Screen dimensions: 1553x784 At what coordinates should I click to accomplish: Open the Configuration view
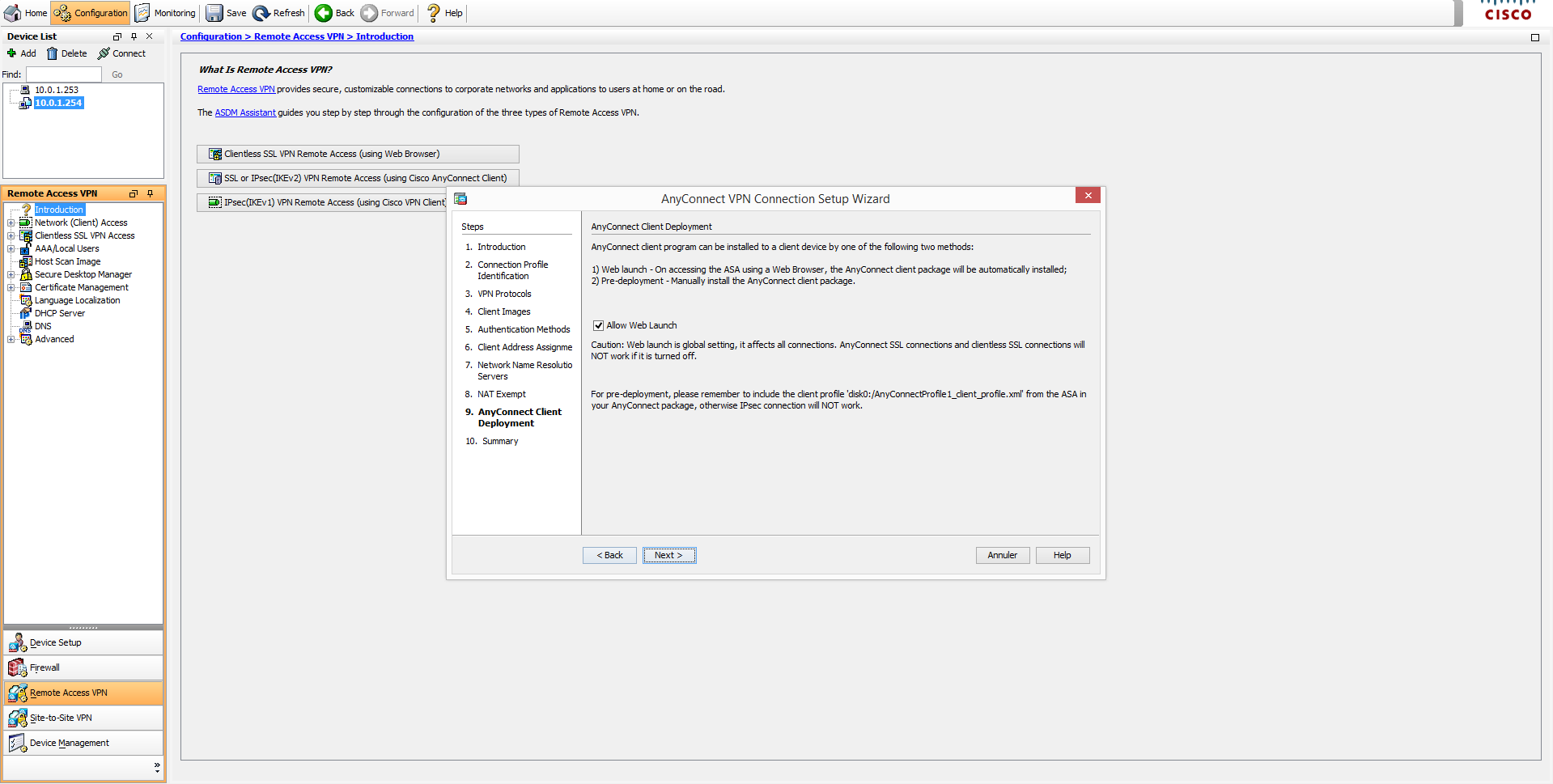coord(91,13)
